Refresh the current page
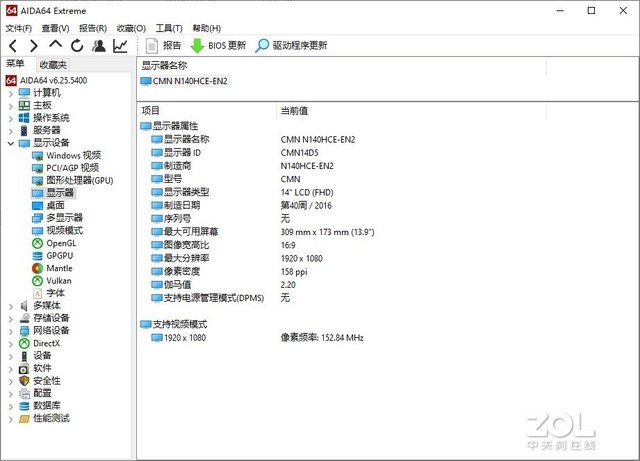This screenshot has width=640, height=461. tap(77, 46)
